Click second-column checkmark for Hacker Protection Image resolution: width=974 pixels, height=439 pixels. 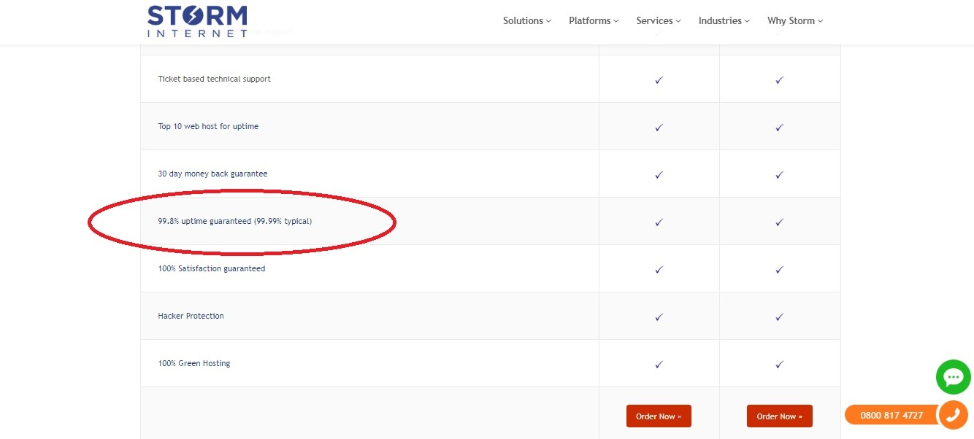coord(779,317)
